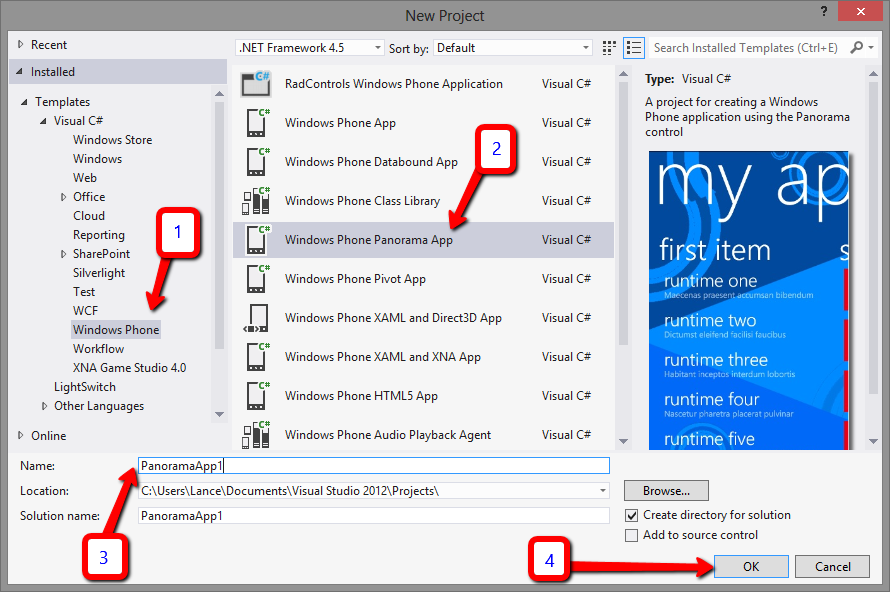
Task: Click the search magnifier icon
Action: (x=857, y=48)
